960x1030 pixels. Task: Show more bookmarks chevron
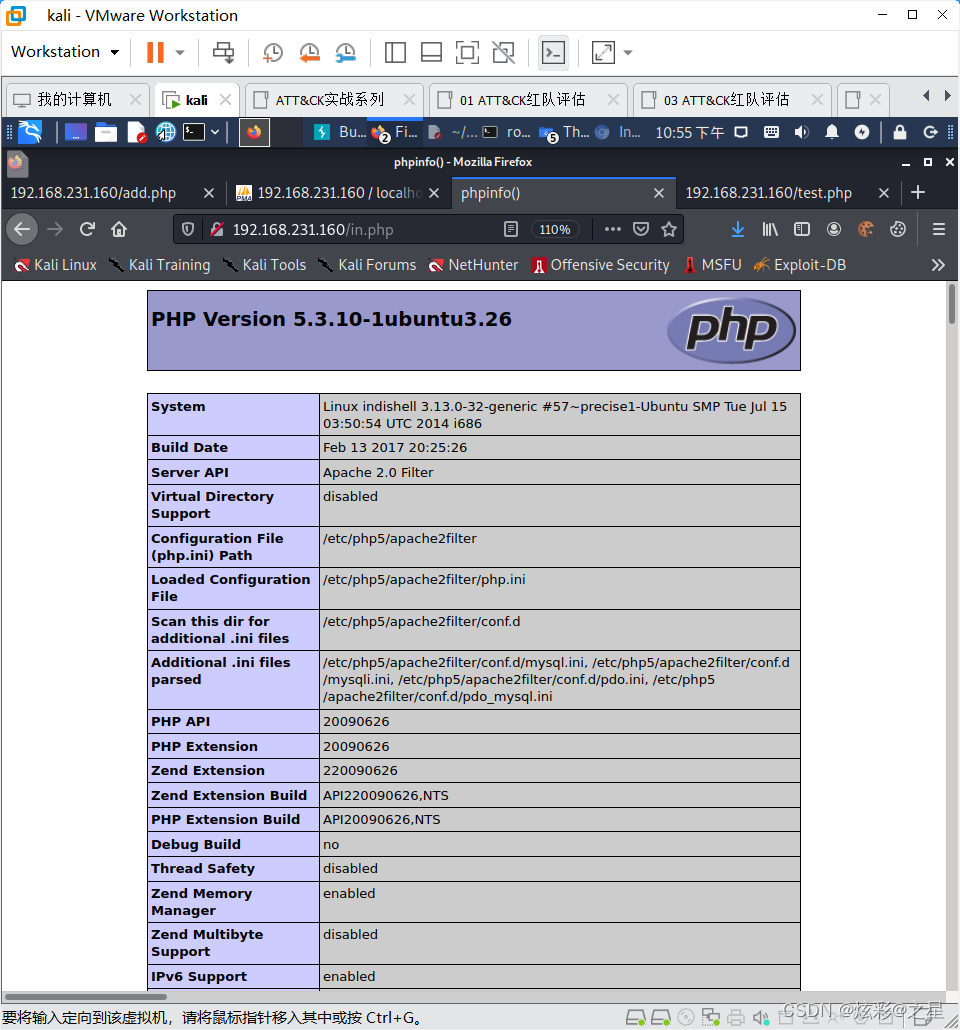pos(938,265)
